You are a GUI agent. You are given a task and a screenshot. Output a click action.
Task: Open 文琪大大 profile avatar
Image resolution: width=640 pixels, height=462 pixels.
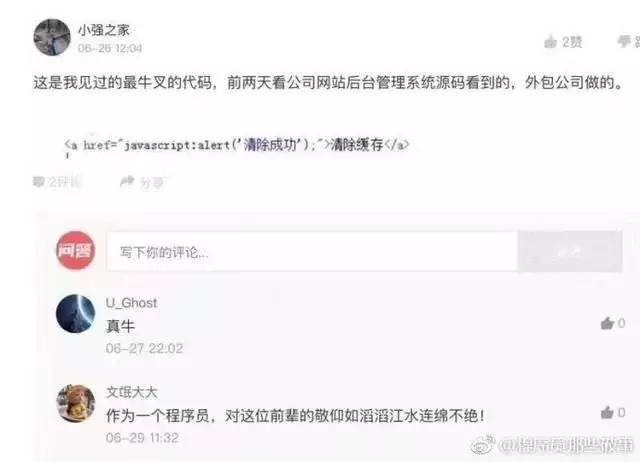(x=76, y=403)
